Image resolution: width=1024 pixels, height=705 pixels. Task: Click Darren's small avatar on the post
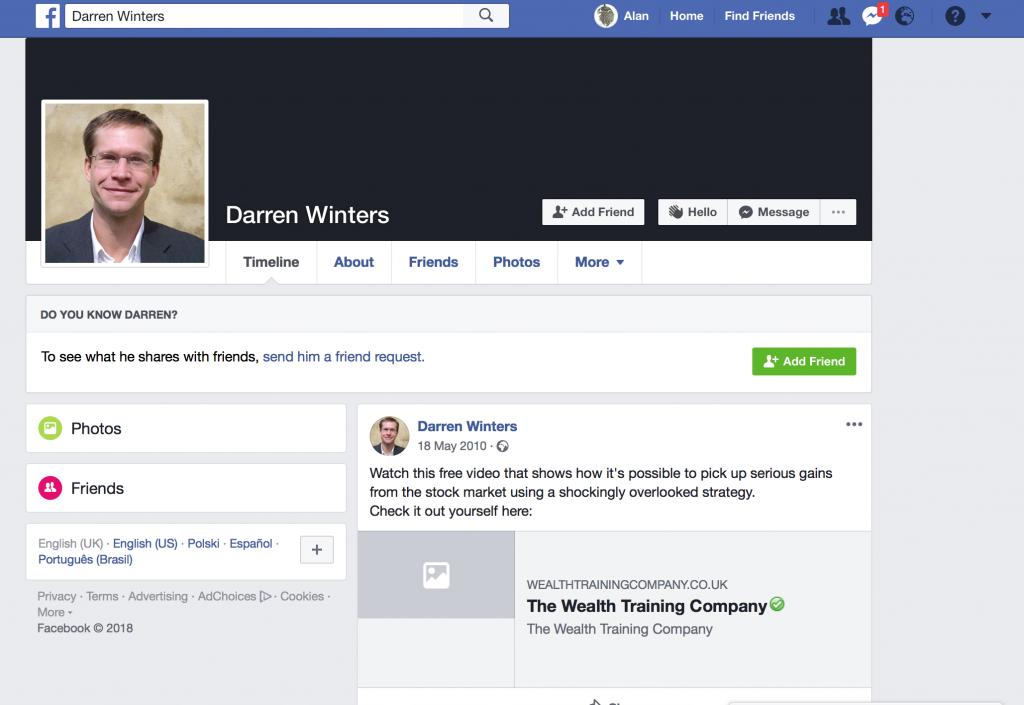389,436
